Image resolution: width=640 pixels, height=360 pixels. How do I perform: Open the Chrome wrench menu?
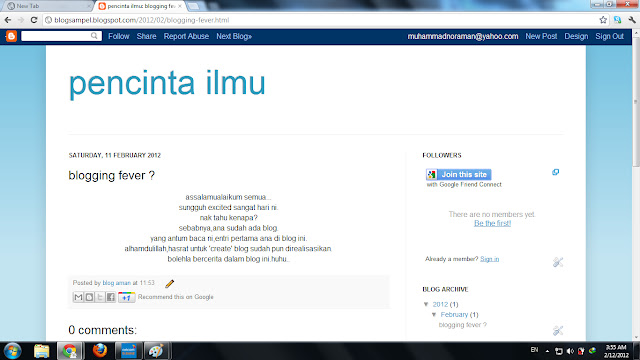[x=632, y=20]
